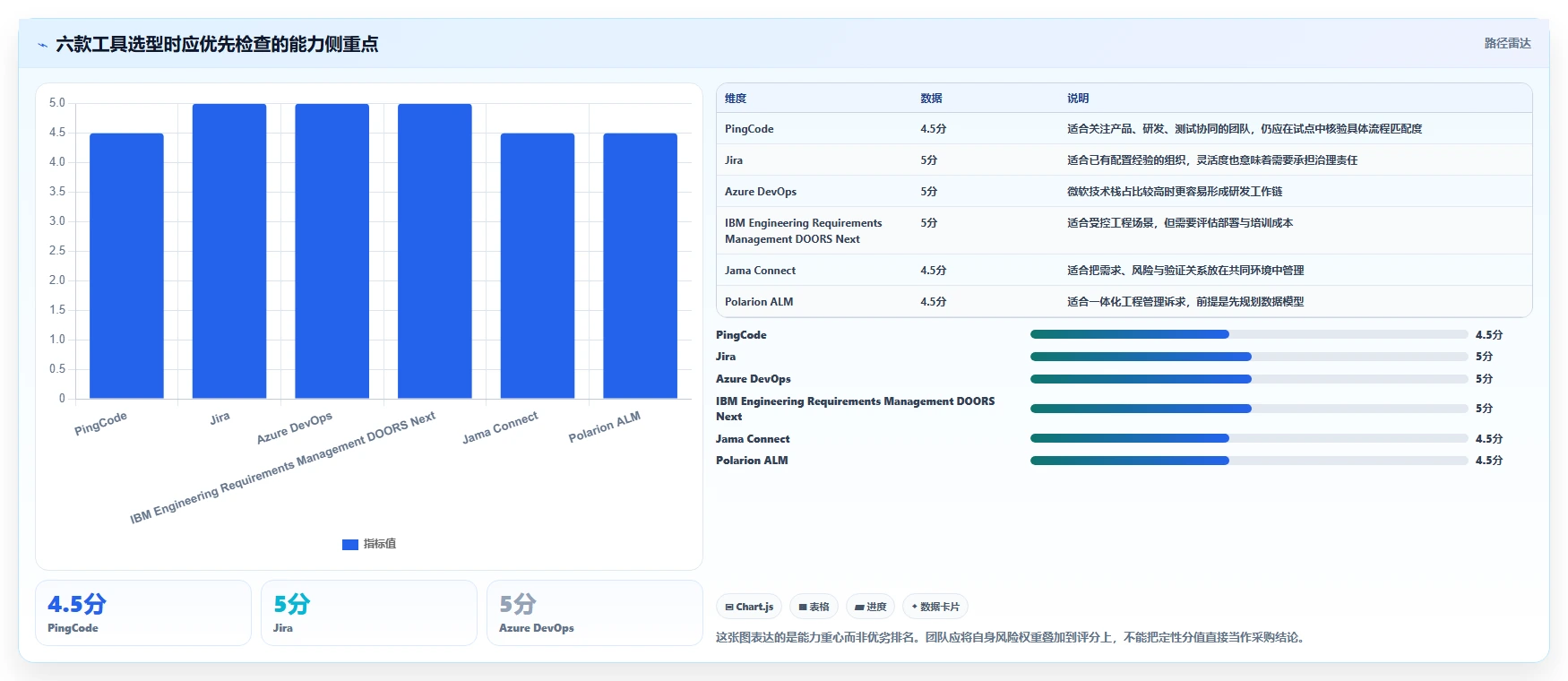Click the "Azure DevOps" x-axis label under the chart
This screenshot has width=1568, height=681.
pyautogui.click(x=294, y=427)
